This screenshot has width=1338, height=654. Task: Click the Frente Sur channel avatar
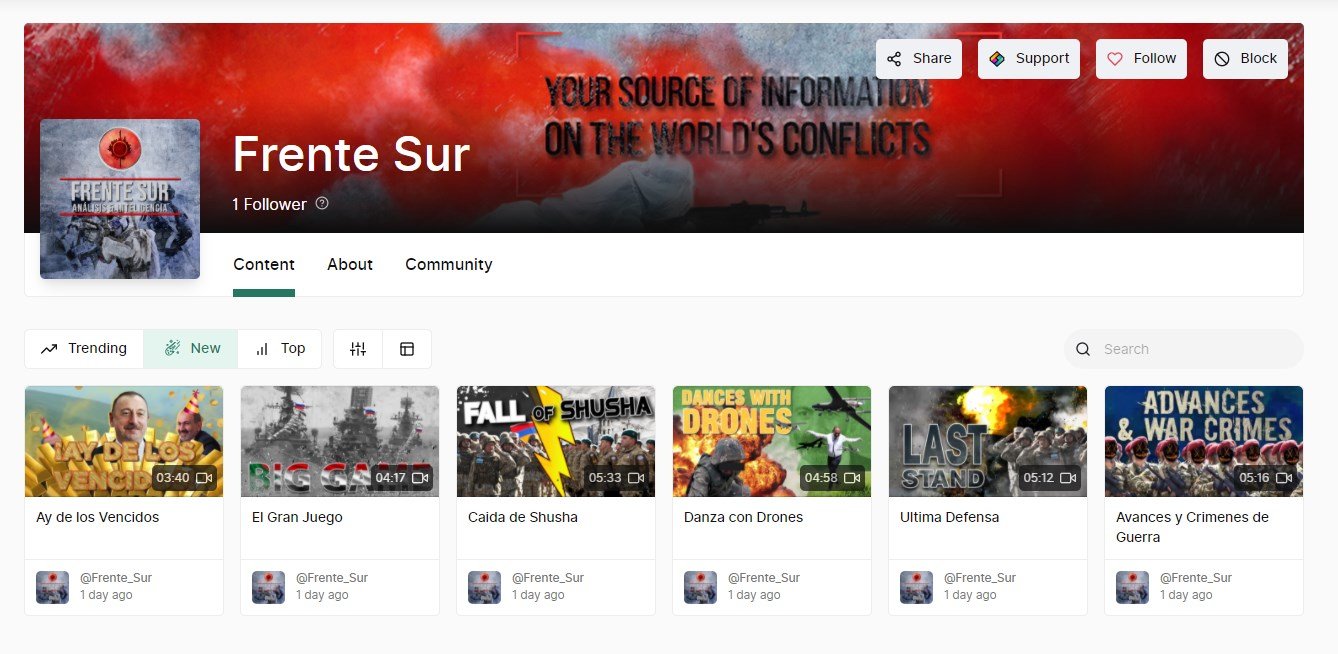point(120,199)
